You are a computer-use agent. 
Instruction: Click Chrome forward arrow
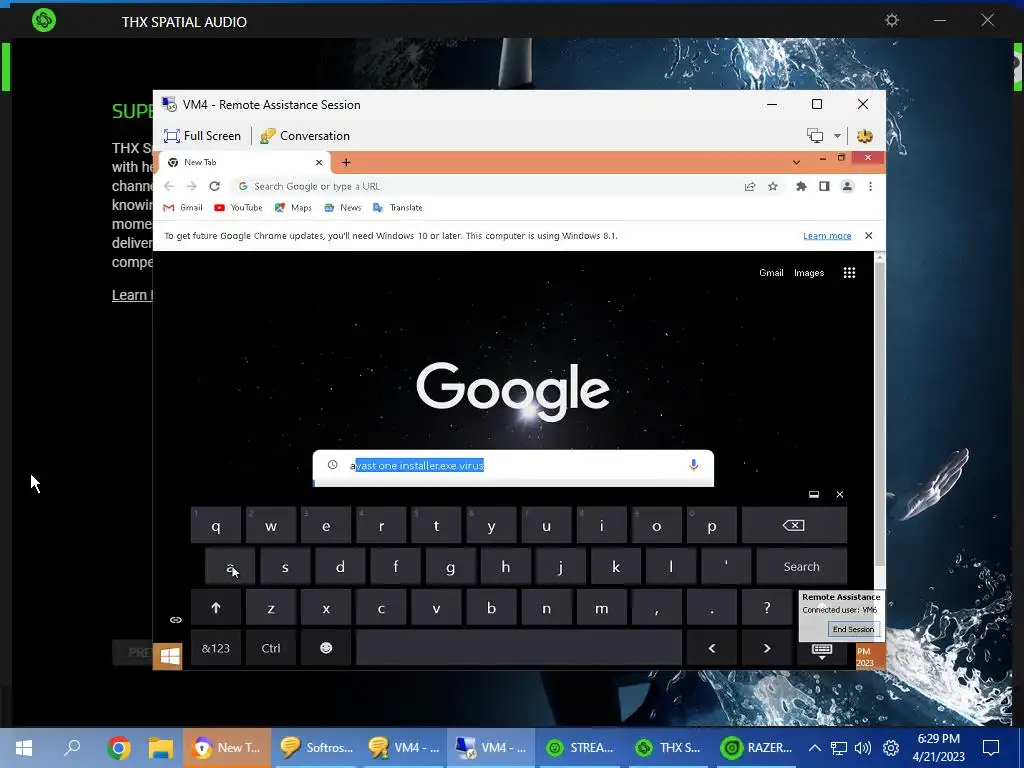[x=191, y=187]
